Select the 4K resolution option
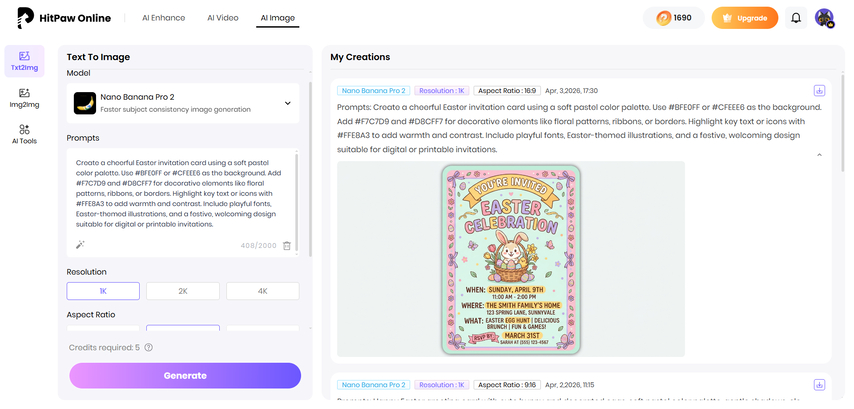The height and width of the screenshot is (409, 854). (x=262, y=291)
